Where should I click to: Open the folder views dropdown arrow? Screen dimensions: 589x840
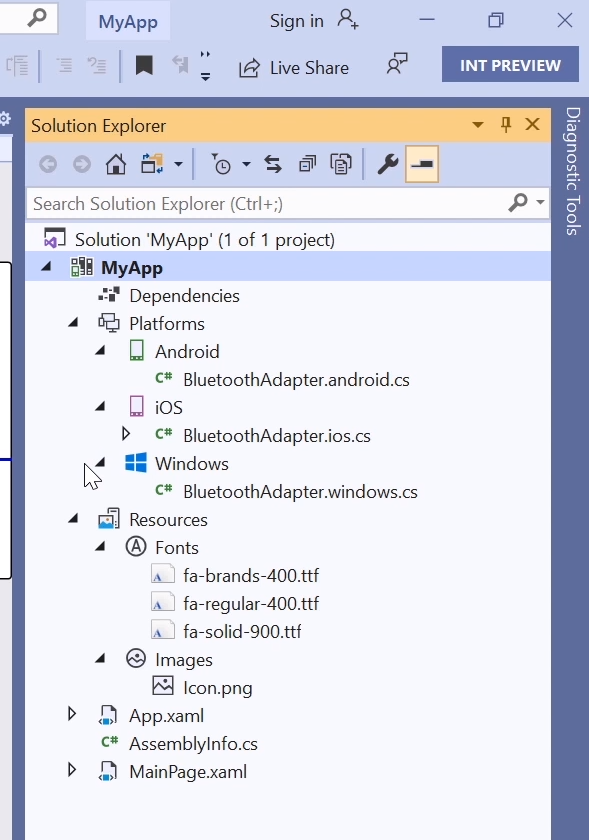click(x=178, y=164)
